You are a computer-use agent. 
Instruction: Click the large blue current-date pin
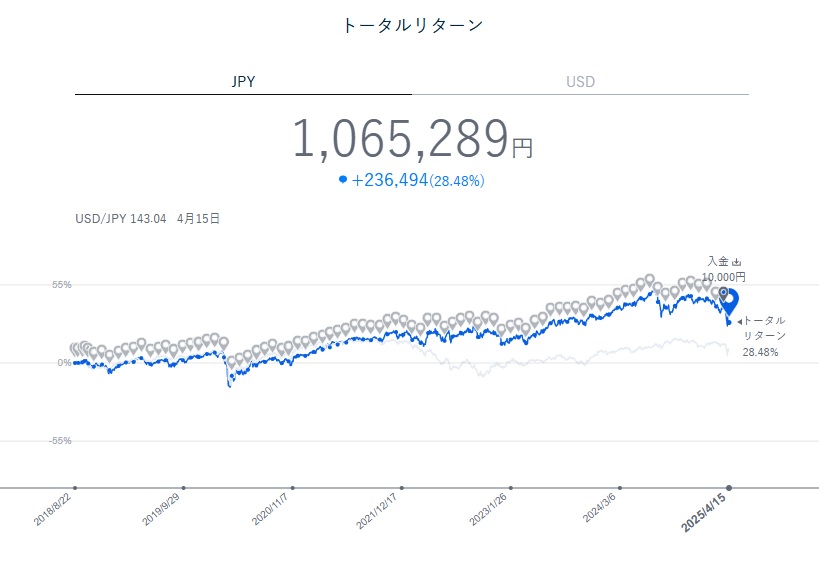730,301
